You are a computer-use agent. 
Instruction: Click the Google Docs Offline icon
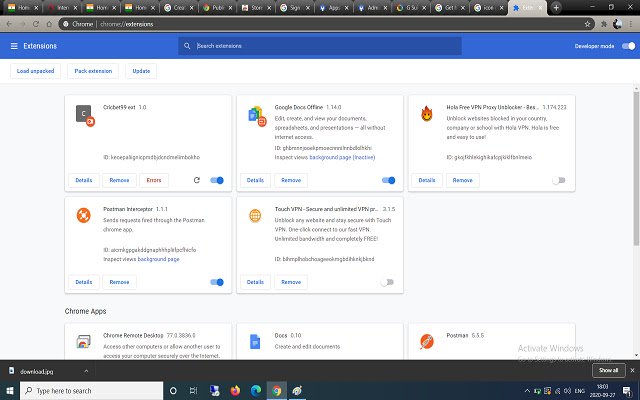257,116
